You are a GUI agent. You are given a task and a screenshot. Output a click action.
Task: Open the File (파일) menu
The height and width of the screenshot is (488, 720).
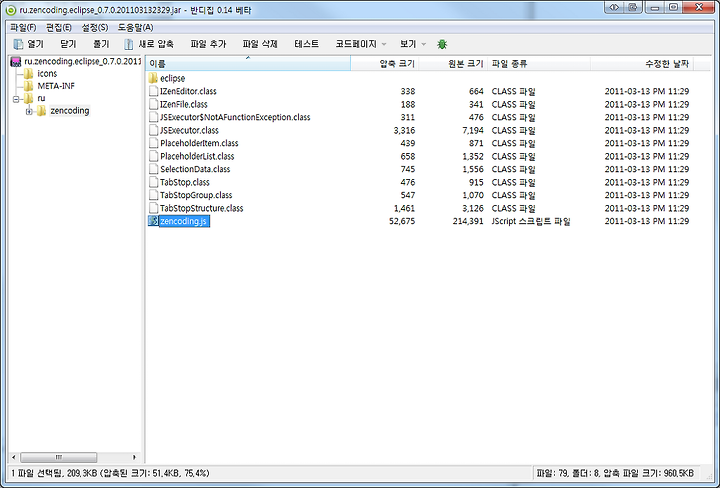[23, 28]
